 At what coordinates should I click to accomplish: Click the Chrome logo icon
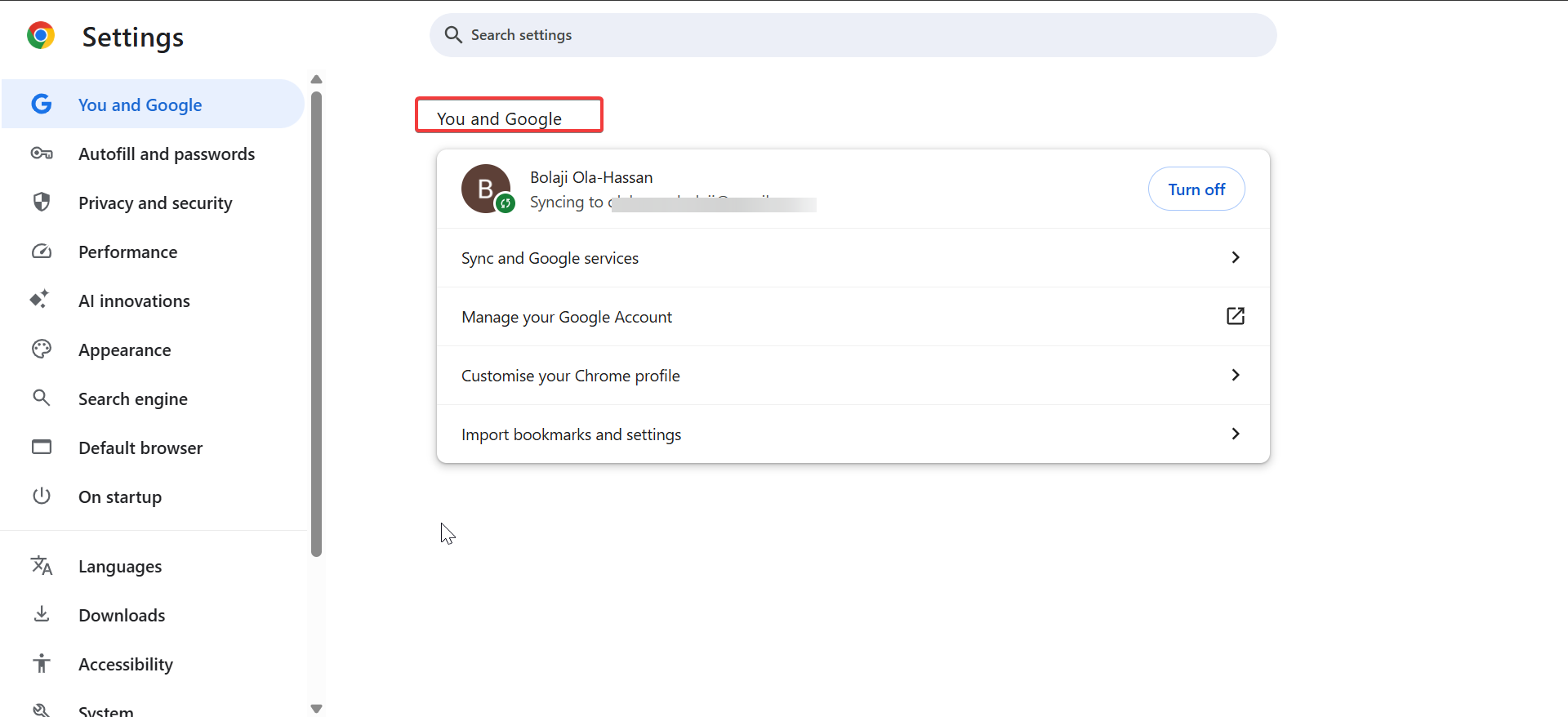point(41,36)
